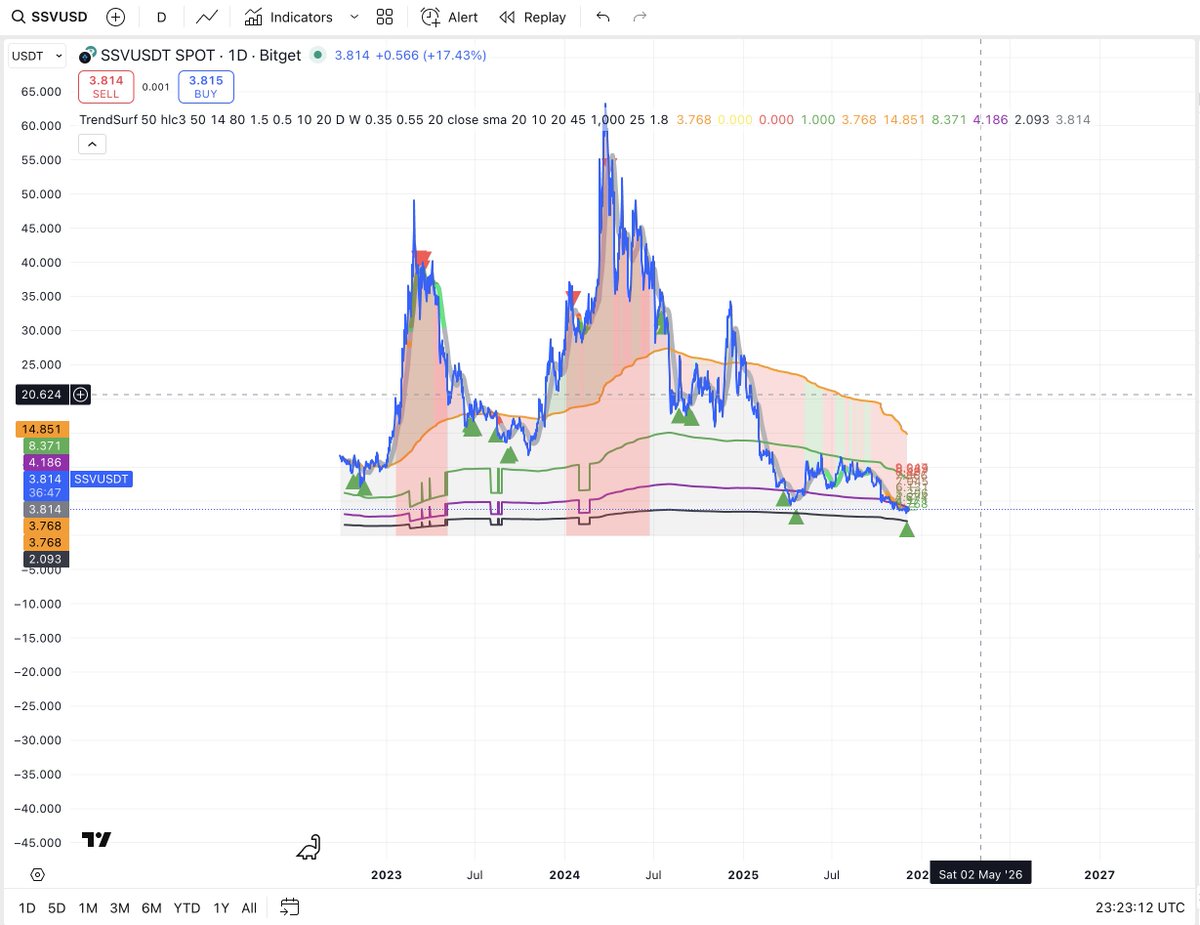The width and height of the screenshot is (1200, 925).
Task: Expand the Indicators favorites dropdown arrow
Action: point(354,17)
